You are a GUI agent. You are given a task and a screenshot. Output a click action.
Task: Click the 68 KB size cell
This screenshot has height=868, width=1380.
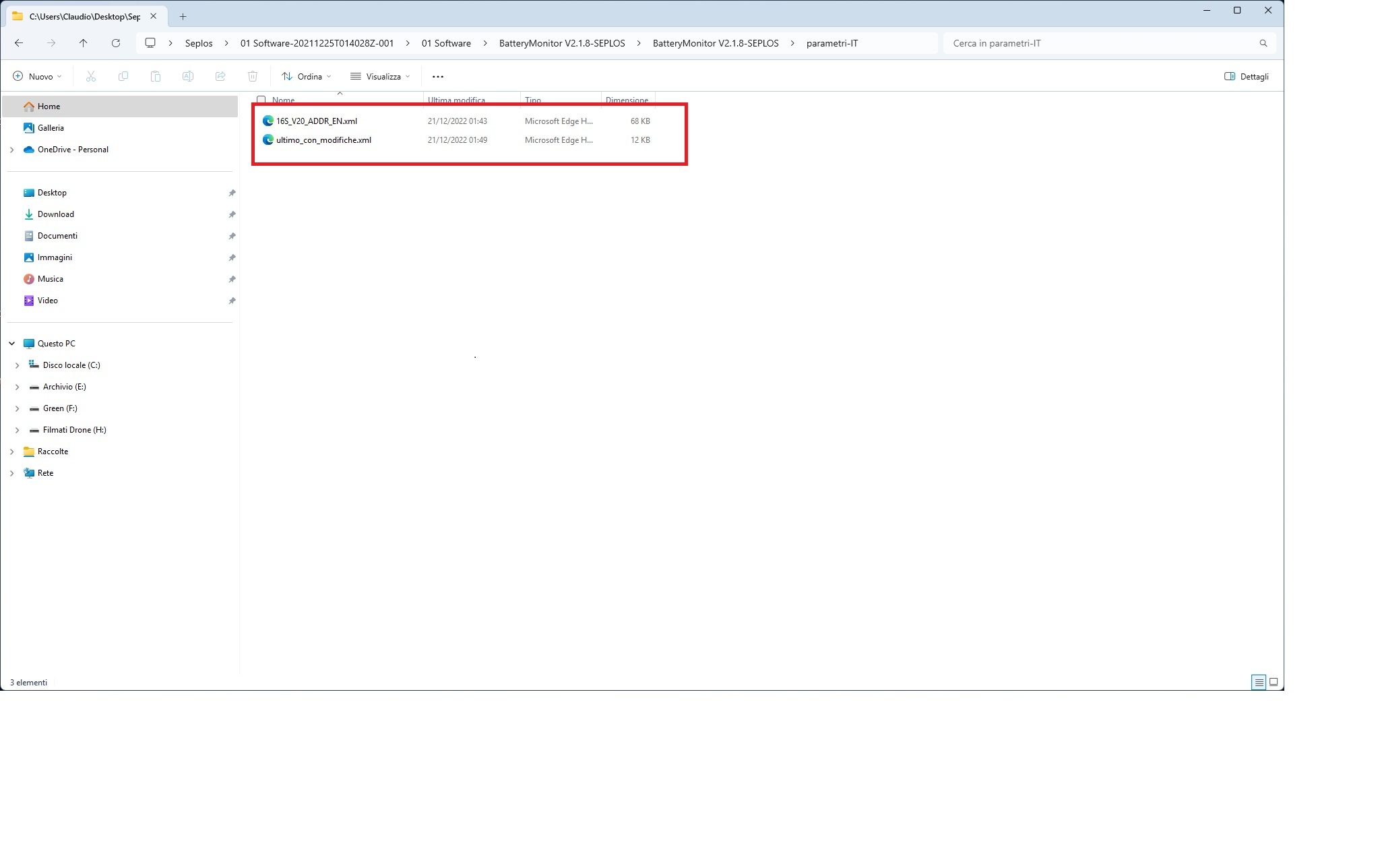[x=640, y=121]
